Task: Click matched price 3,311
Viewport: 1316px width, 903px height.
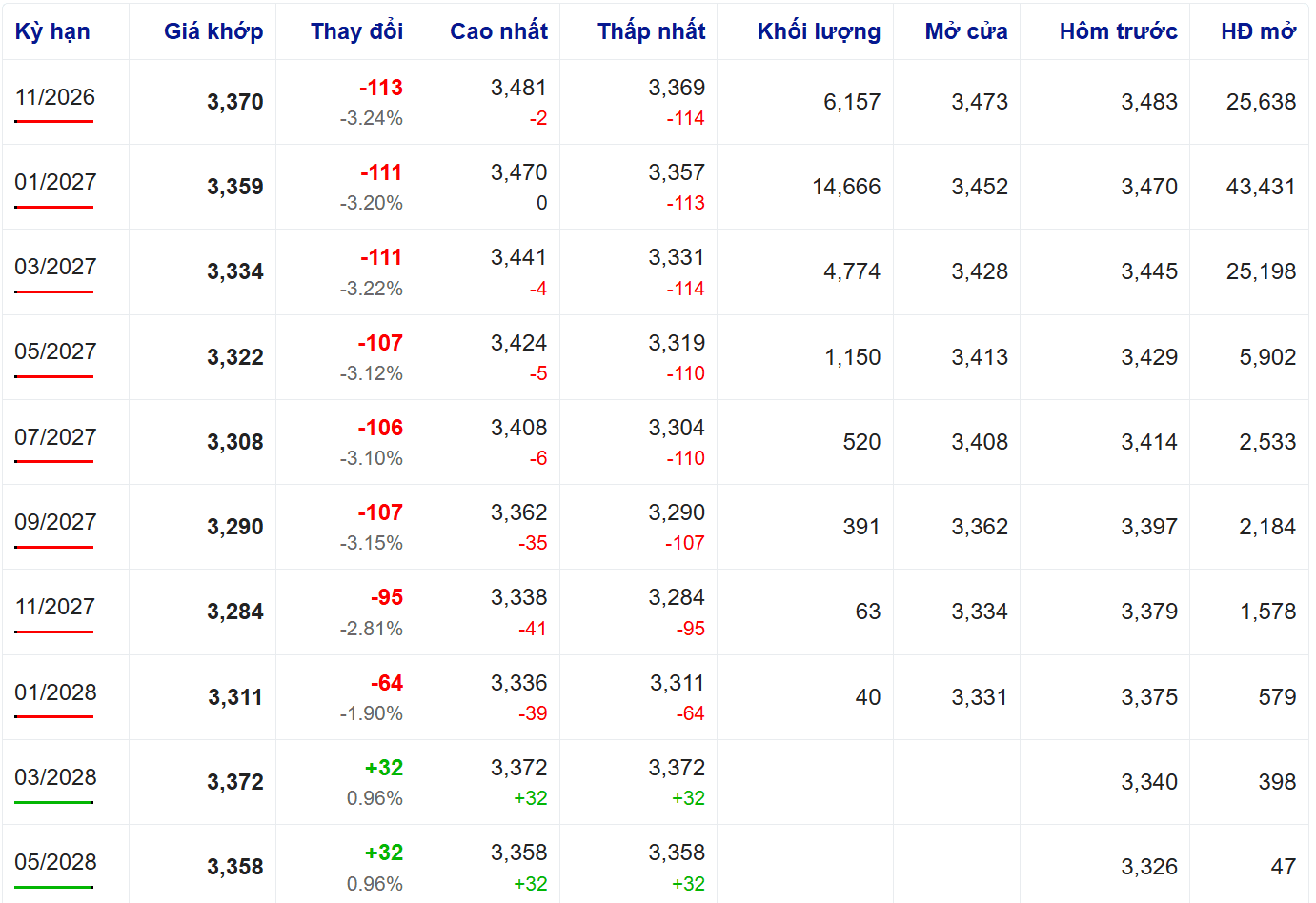Action: pyautogui.click(x=235, y=697)
